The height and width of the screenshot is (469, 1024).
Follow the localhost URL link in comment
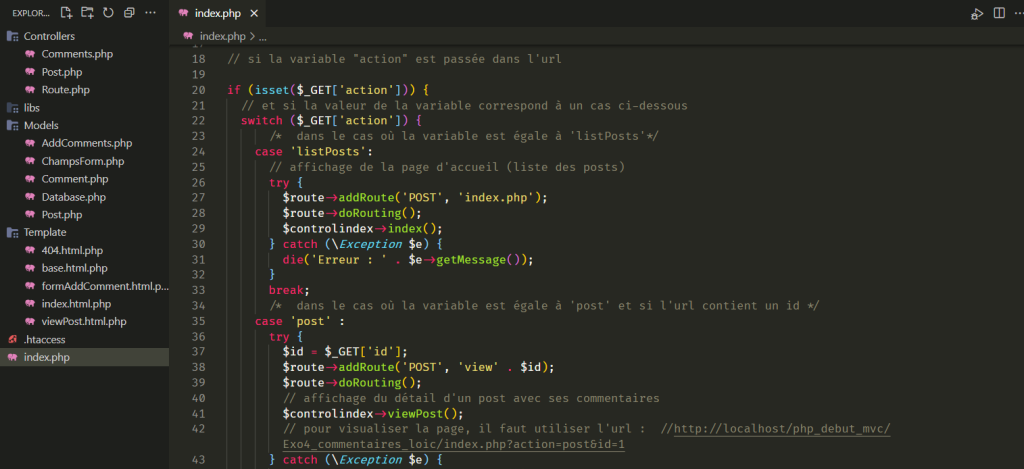(782, 429)
